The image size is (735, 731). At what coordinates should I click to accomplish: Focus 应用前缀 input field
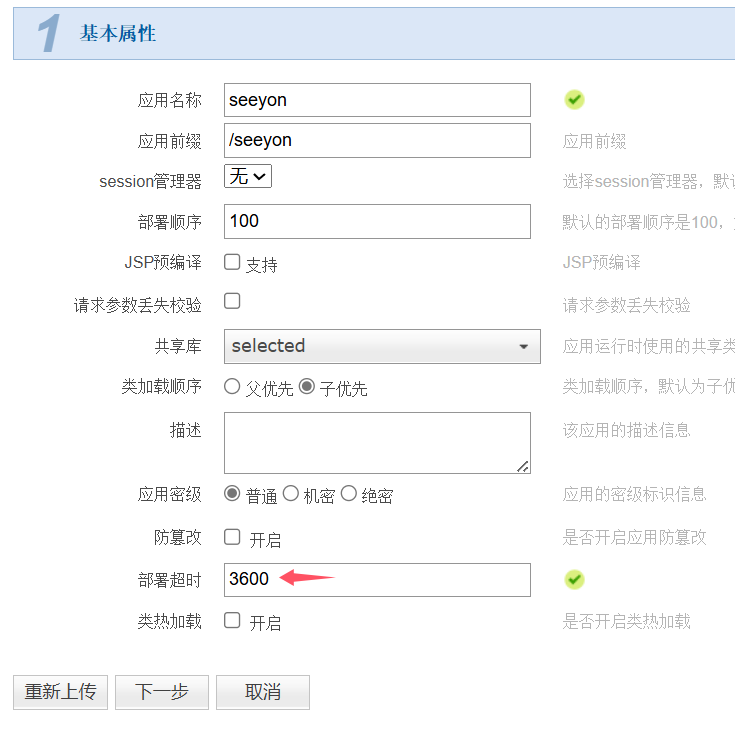point(377,140)
